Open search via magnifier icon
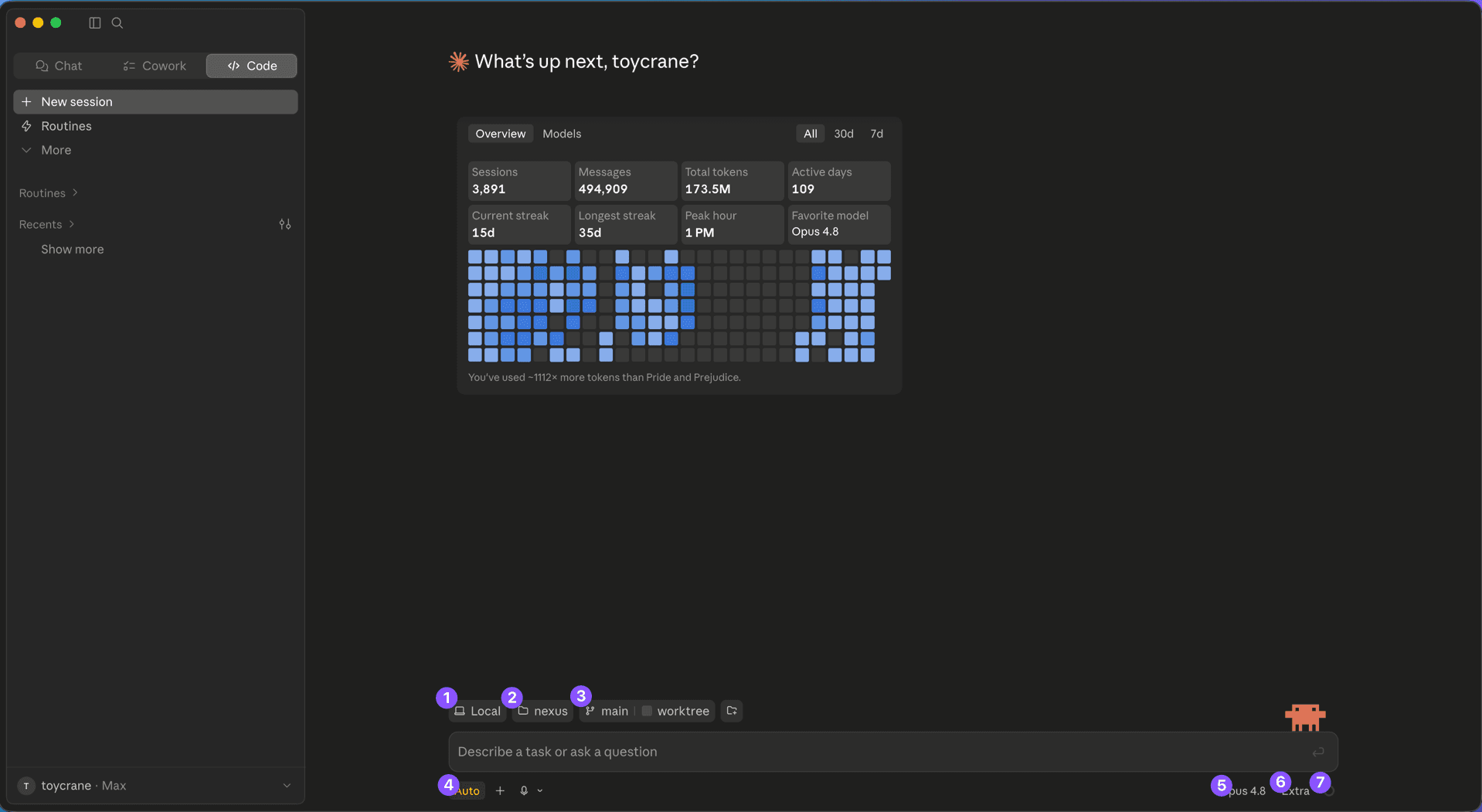The image size is (1482, 812). point(117,23)
